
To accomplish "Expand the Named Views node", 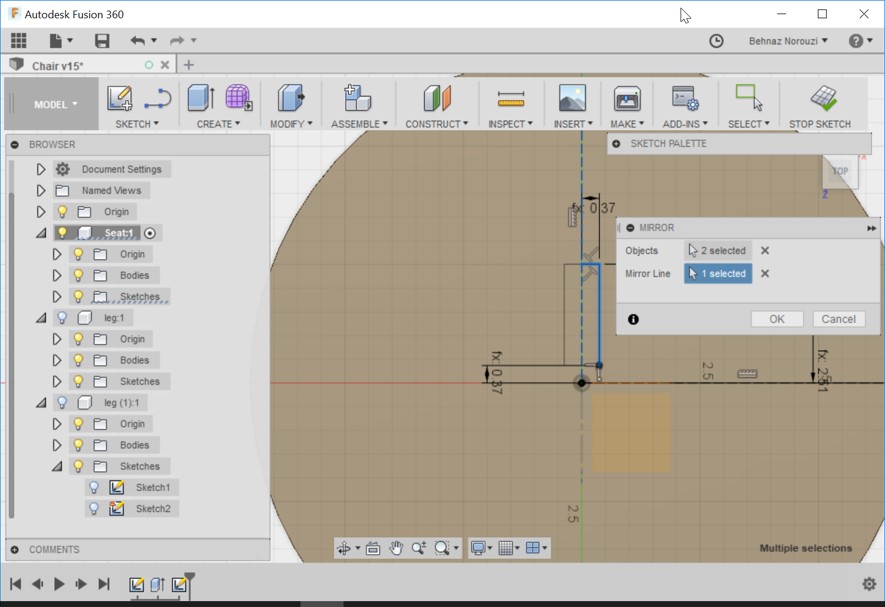I will [41, 190].
